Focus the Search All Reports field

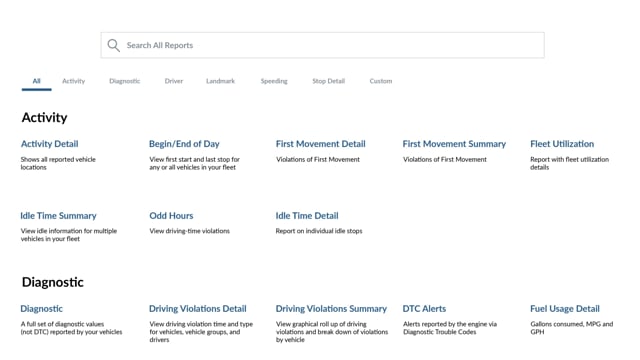click(x=322, y=45)
